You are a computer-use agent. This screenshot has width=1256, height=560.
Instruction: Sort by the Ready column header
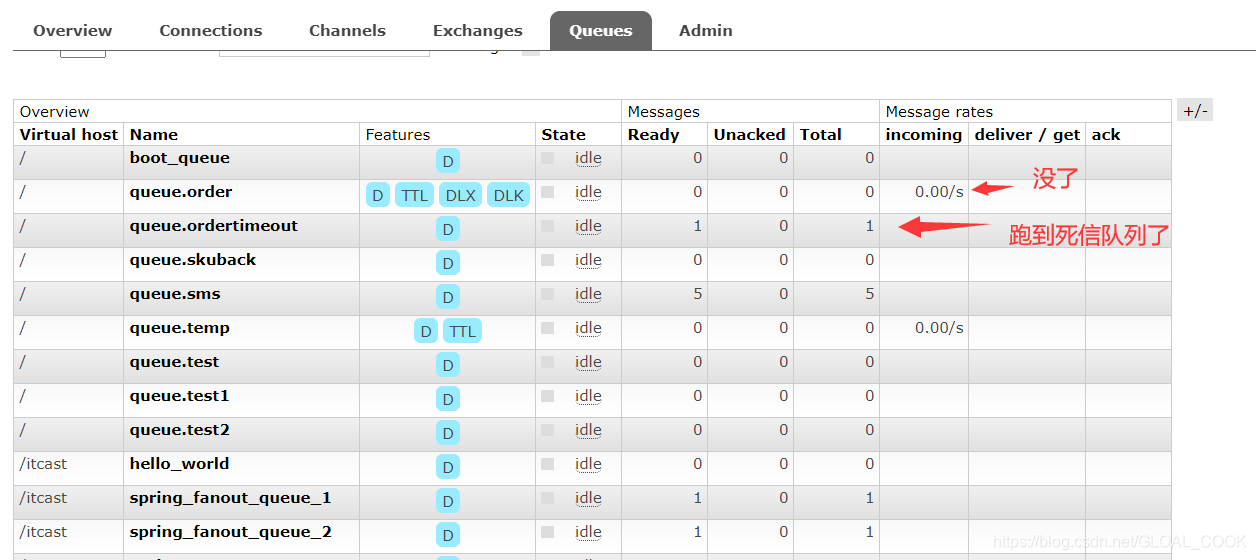[x=654, y=134]
